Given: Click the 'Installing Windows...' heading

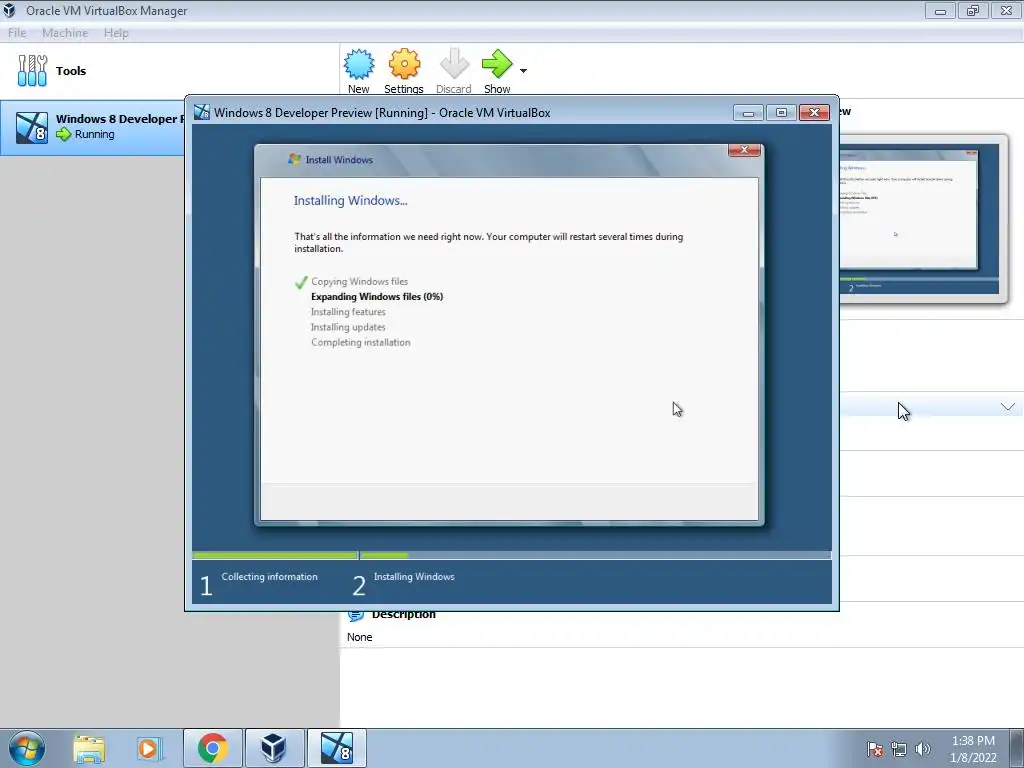Looking at the screenshot, I should (x=351, y=200).
